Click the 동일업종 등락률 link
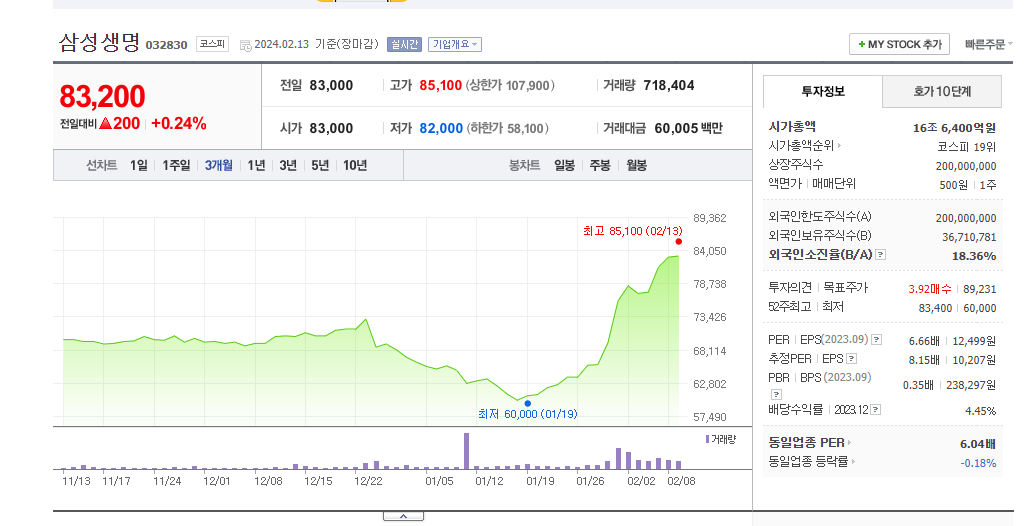 click(808, 461)
